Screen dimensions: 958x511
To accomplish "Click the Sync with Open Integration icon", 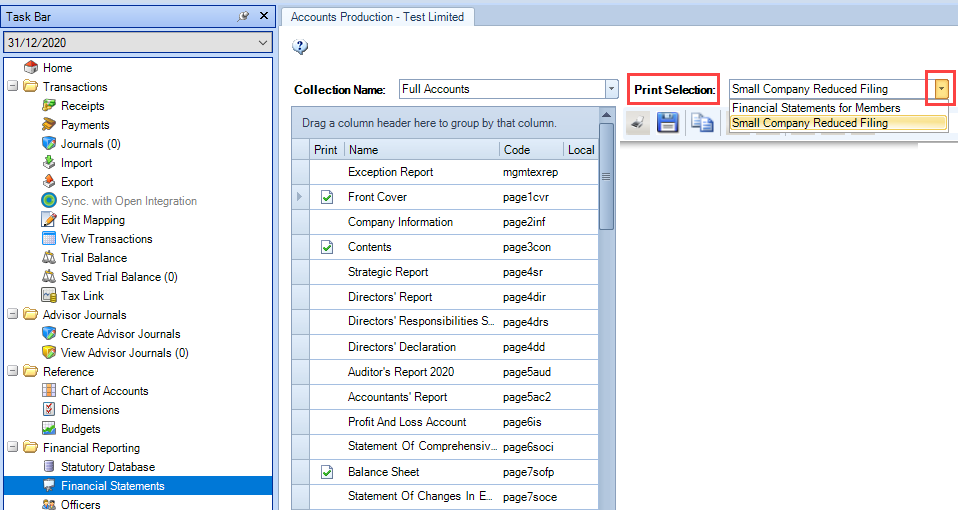I will click(x=49, y=200).
